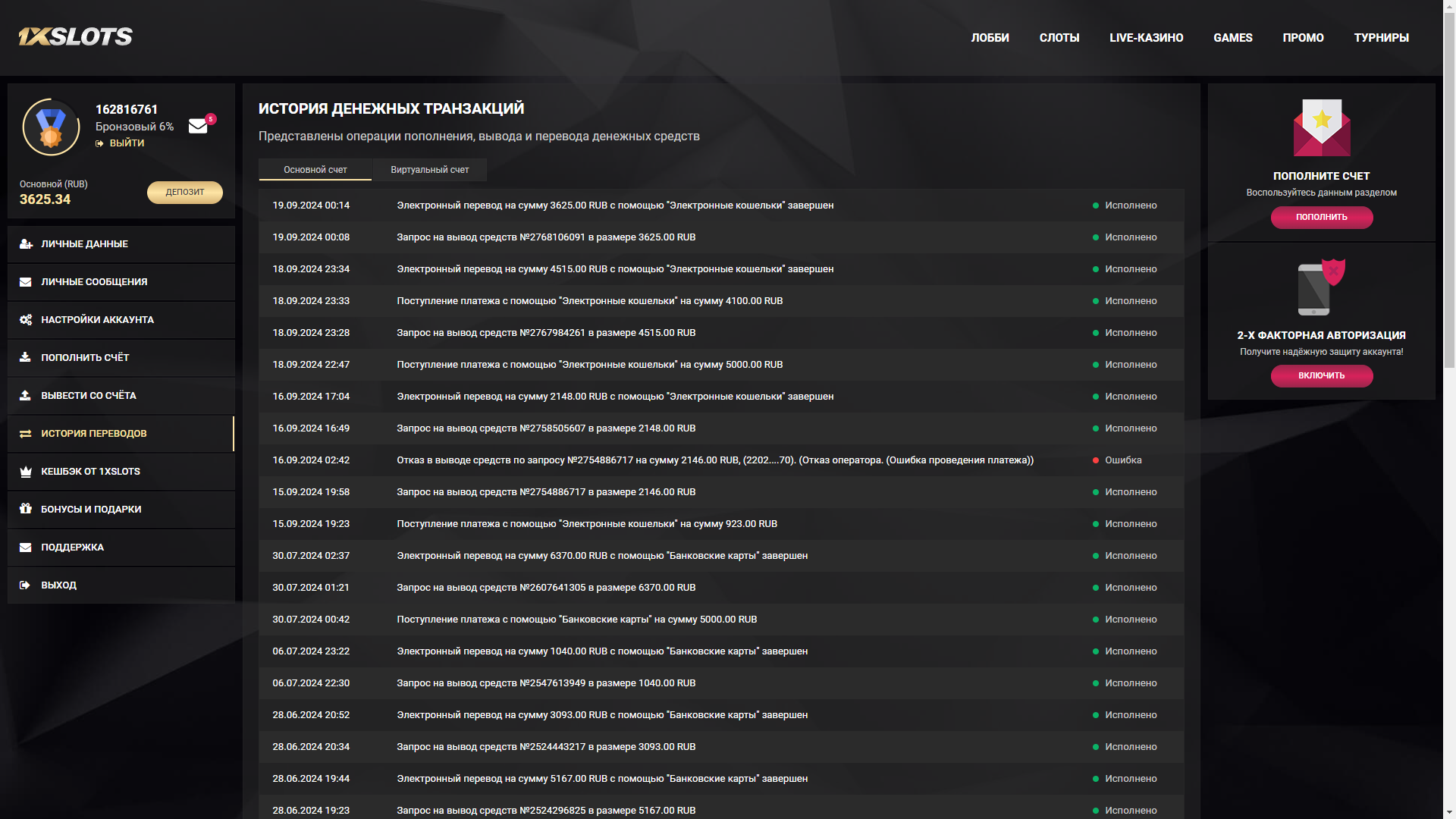
Task: Click the bronze medal avatar icon
Action: [51, 127]
